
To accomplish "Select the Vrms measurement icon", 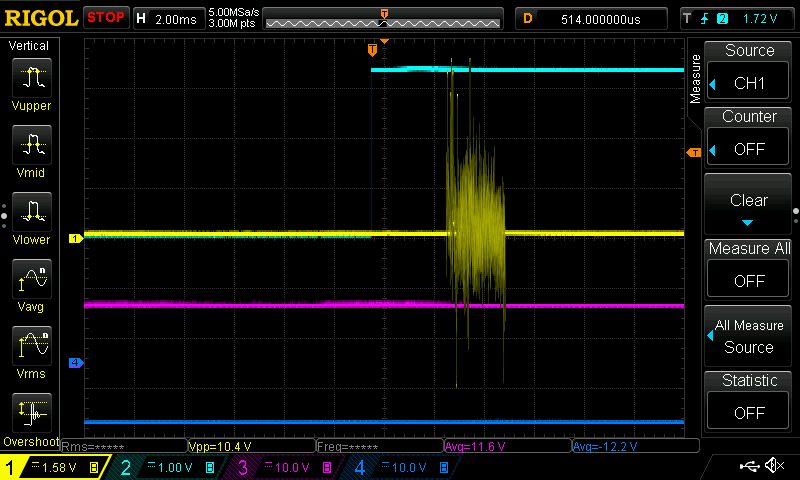I will 32,346.
